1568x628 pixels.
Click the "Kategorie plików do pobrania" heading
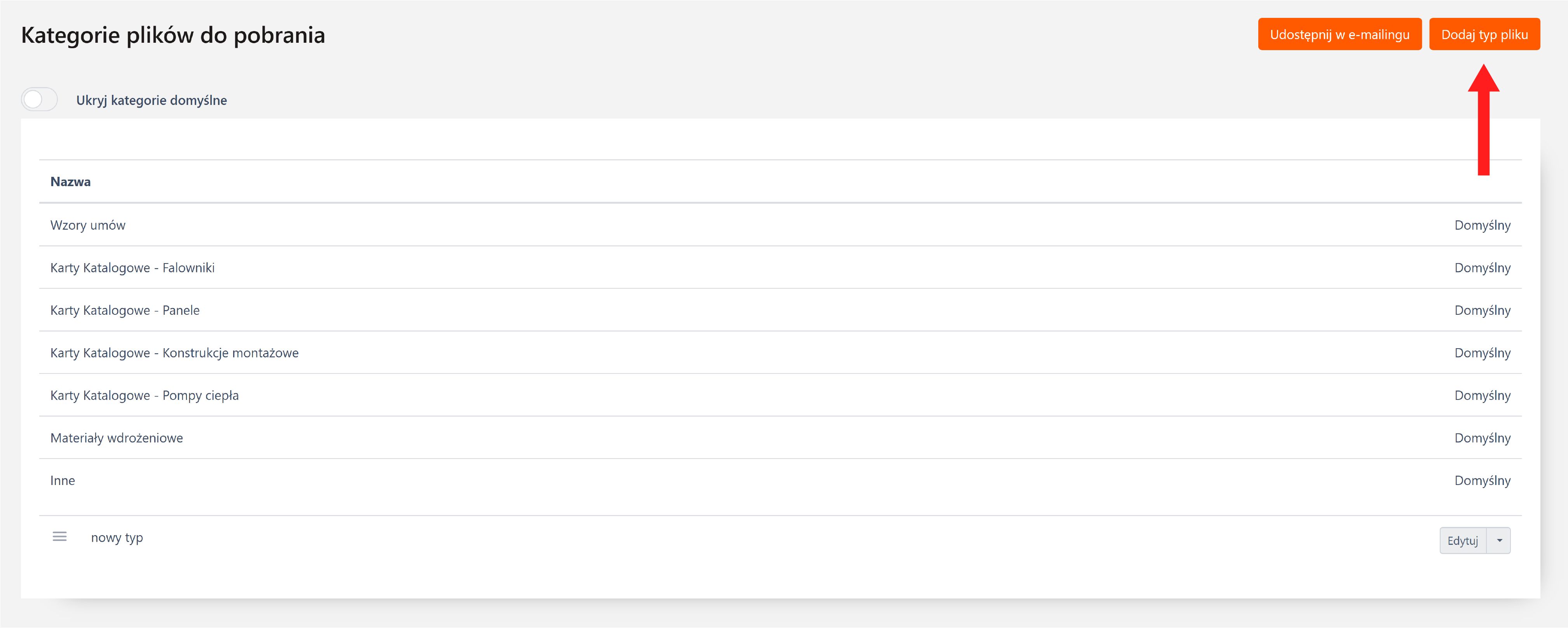click(173, 35)
